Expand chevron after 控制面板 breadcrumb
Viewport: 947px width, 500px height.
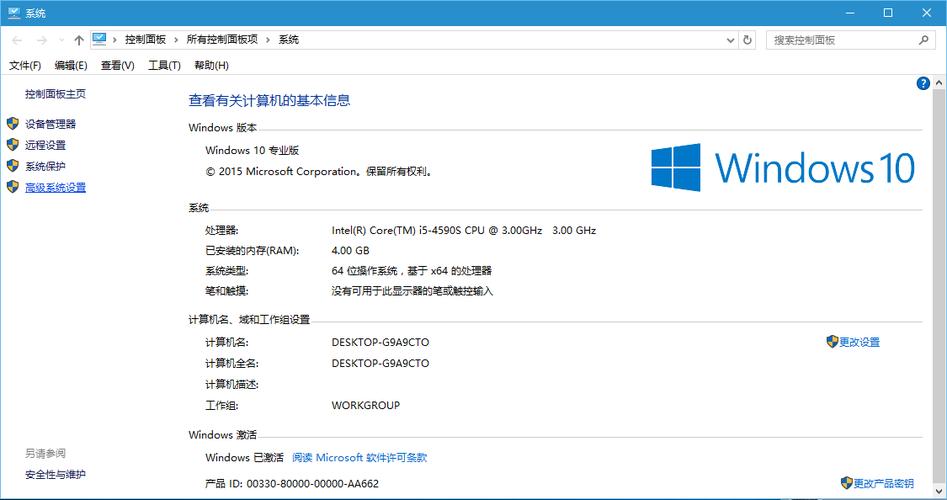pos(176,40)
